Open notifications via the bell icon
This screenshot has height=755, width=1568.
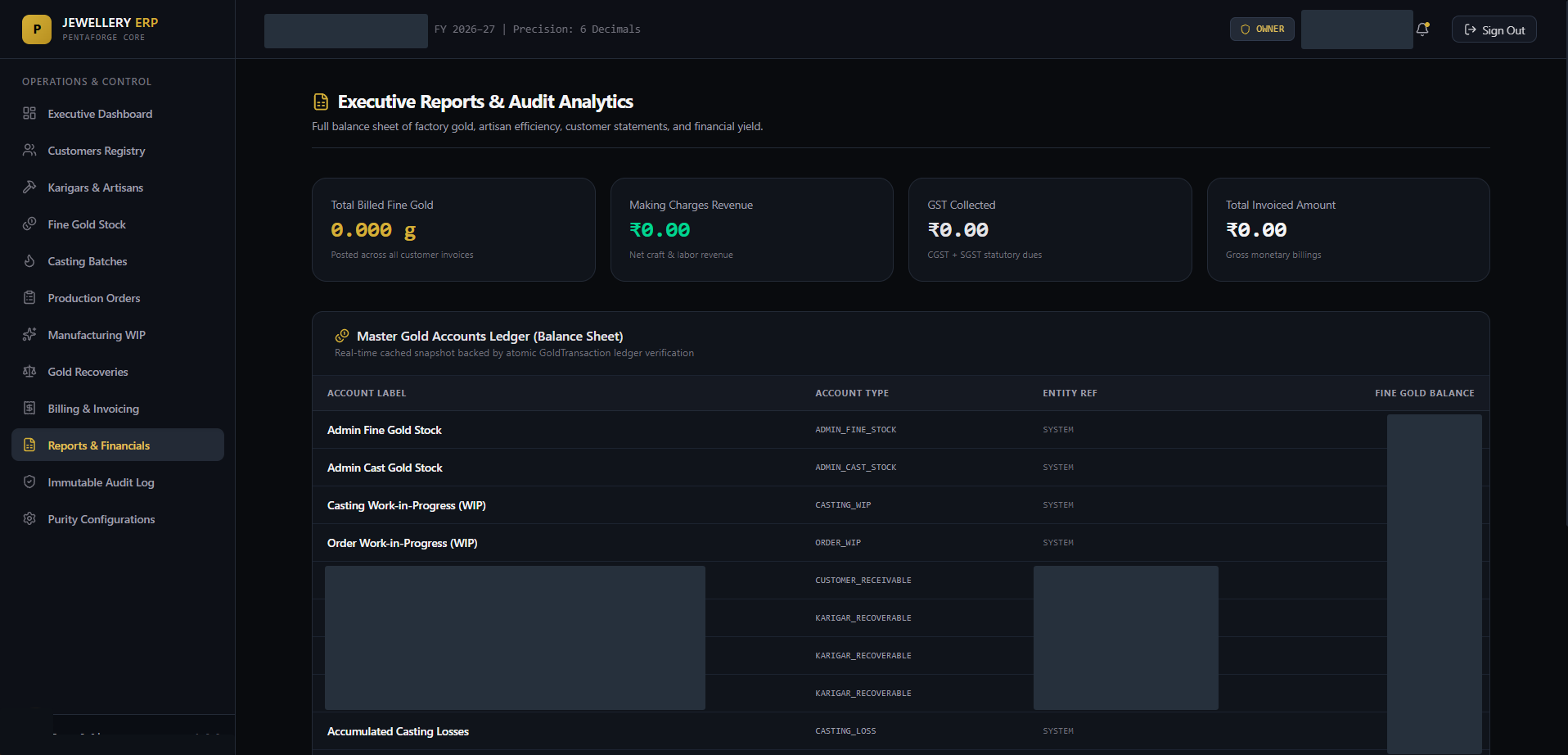[x=1423, y=29]
